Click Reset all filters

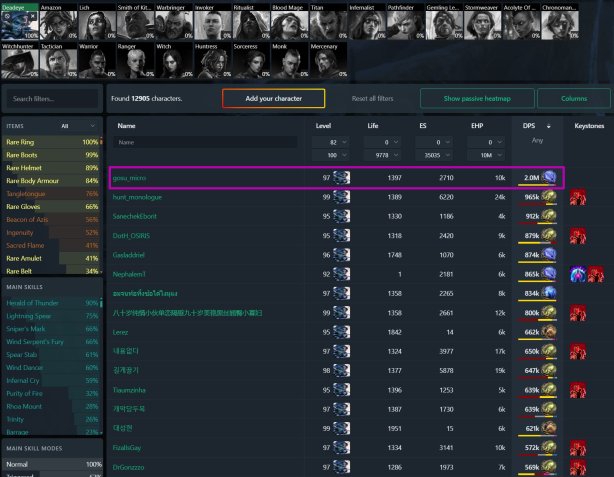click(x=372, y=99)
